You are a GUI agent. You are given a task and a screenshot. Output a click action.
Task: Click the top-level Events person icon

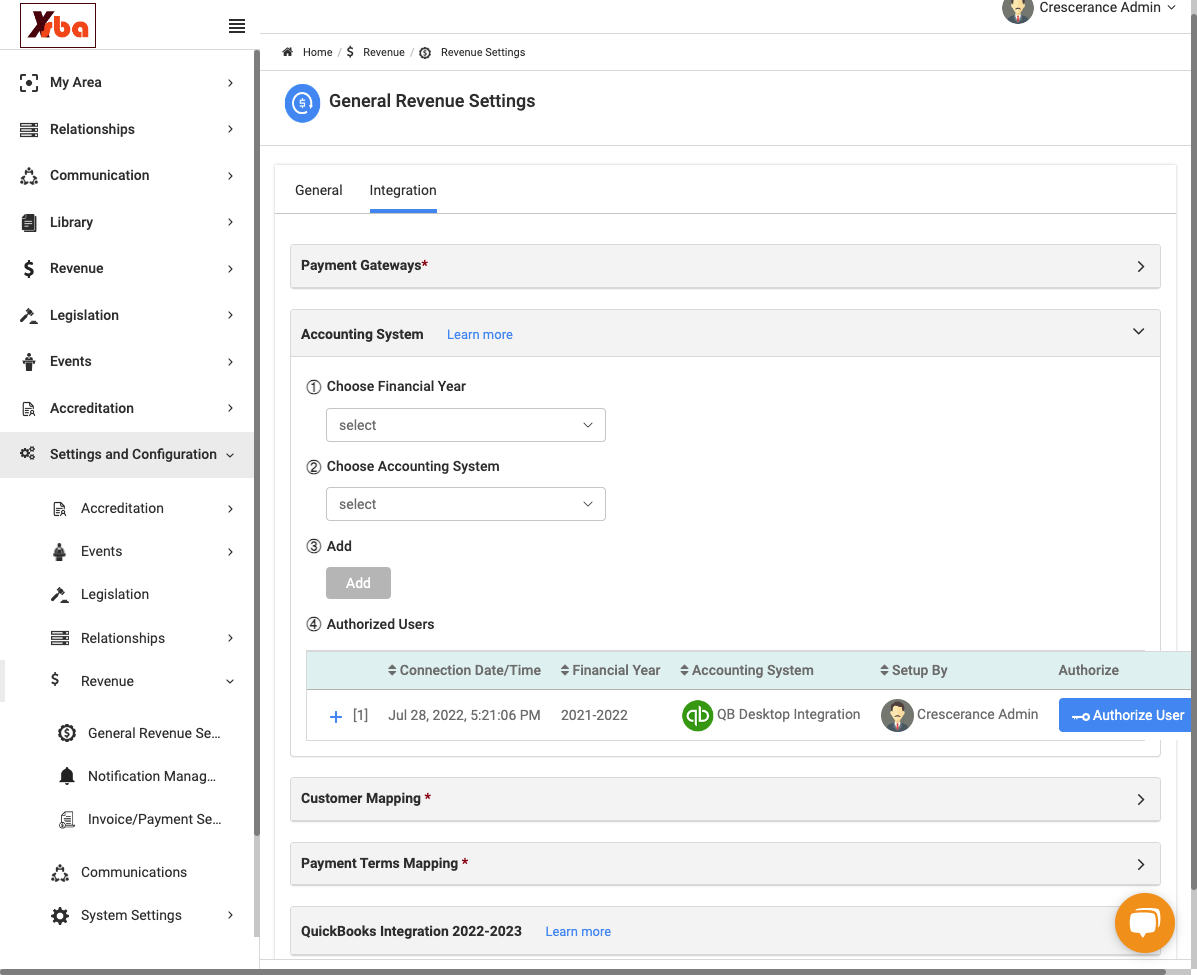(29, 362)
